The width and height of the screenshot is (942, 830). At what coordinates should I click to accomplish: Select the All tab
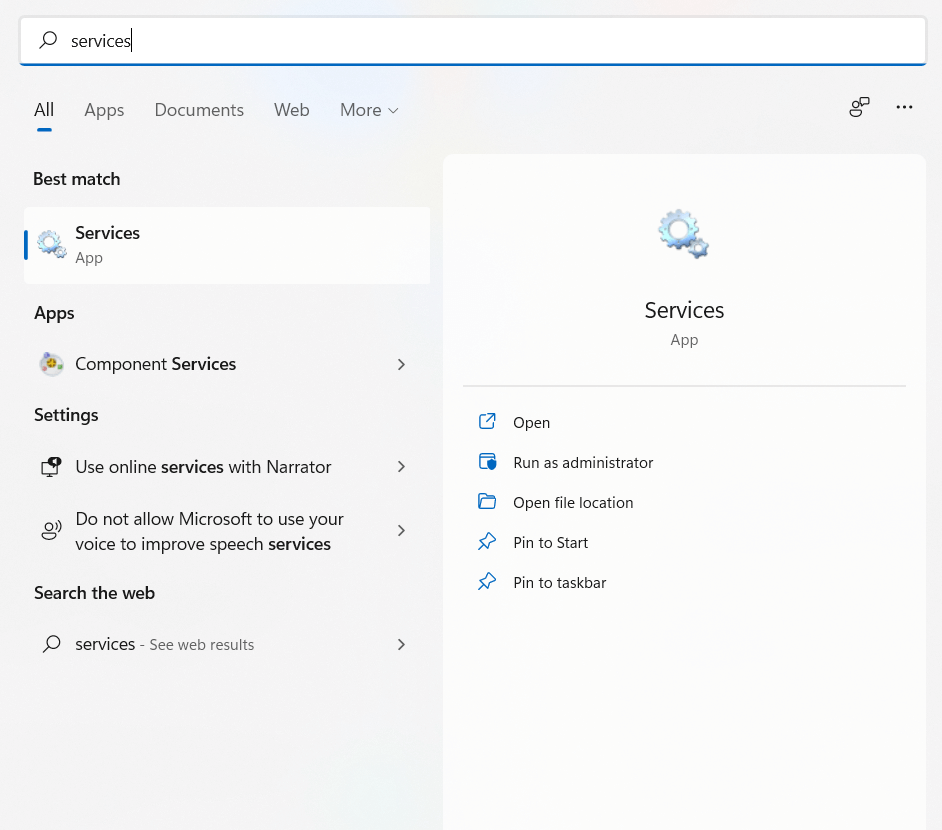click(44, 110)
